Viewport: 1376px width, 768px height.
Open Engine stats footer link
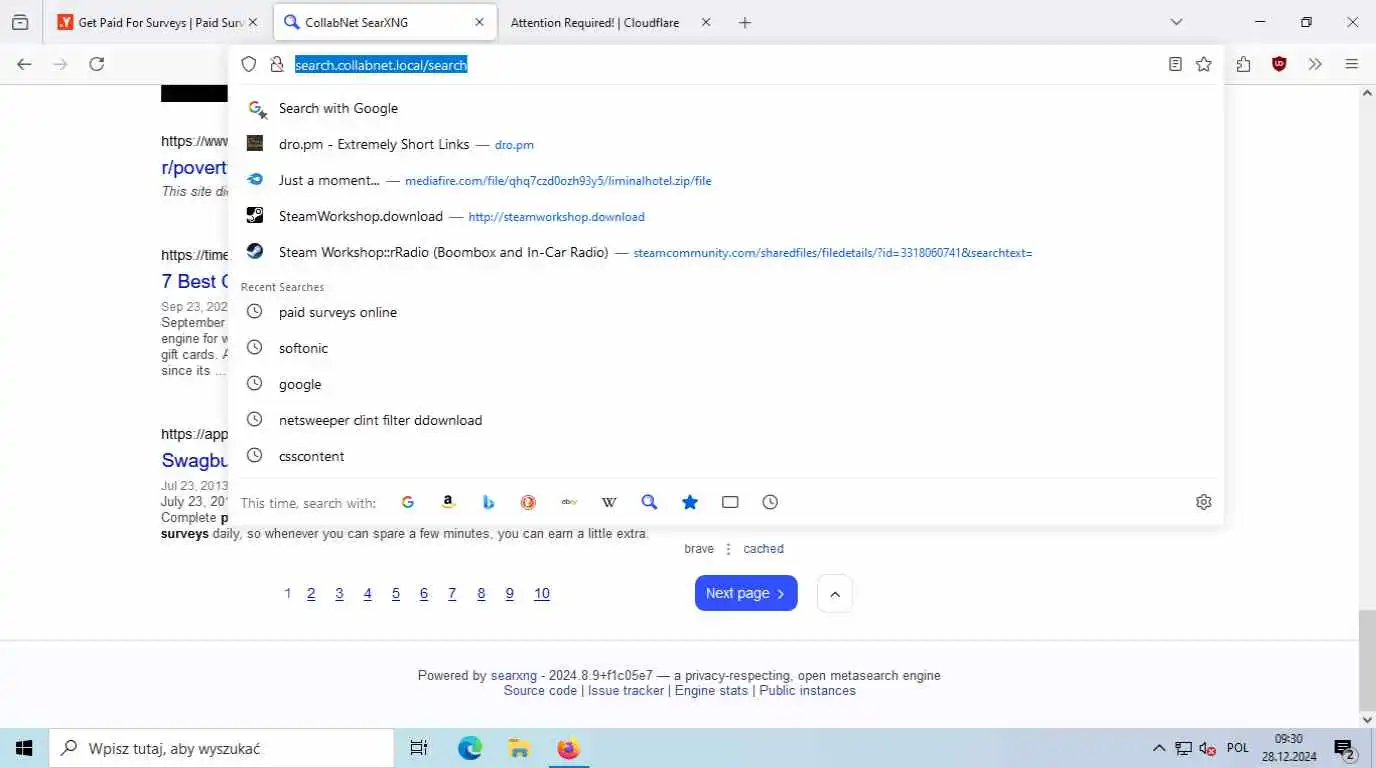[x=711, y=690]
